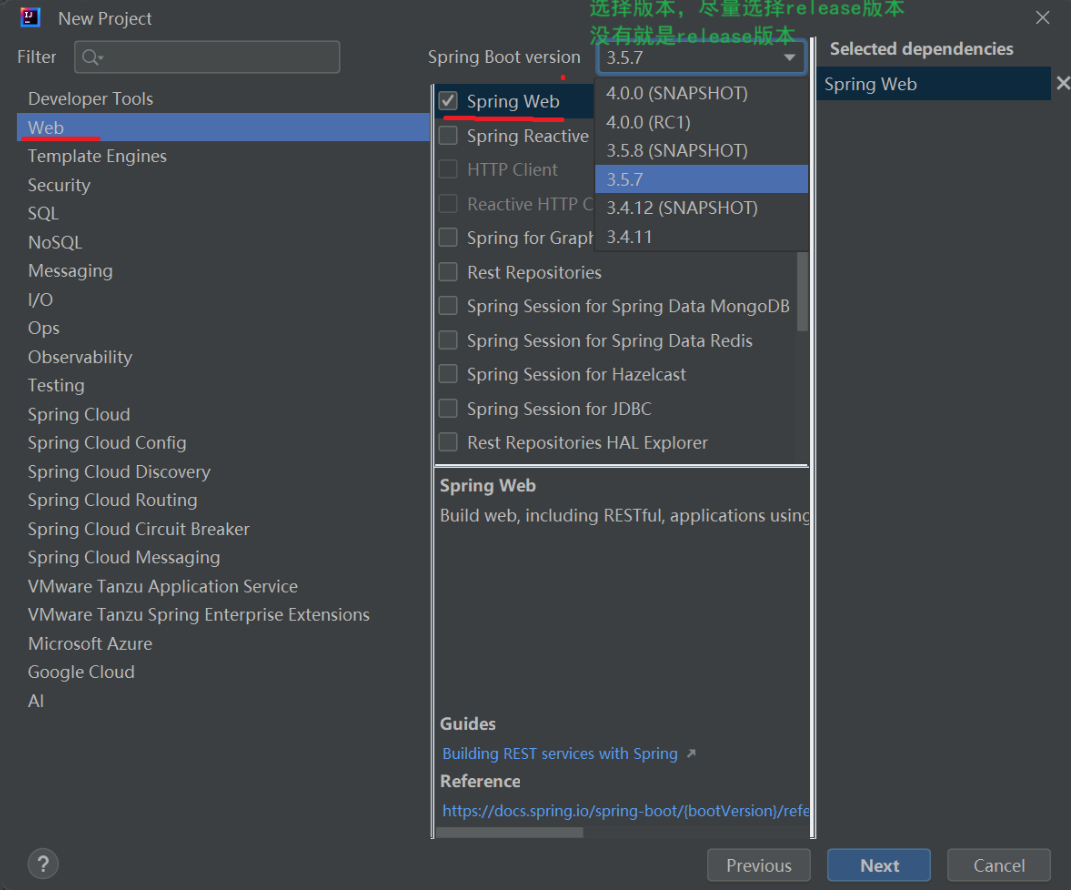Open the Security category
This screenshot has width=1071, height=890.
click(x=223, y=184)
